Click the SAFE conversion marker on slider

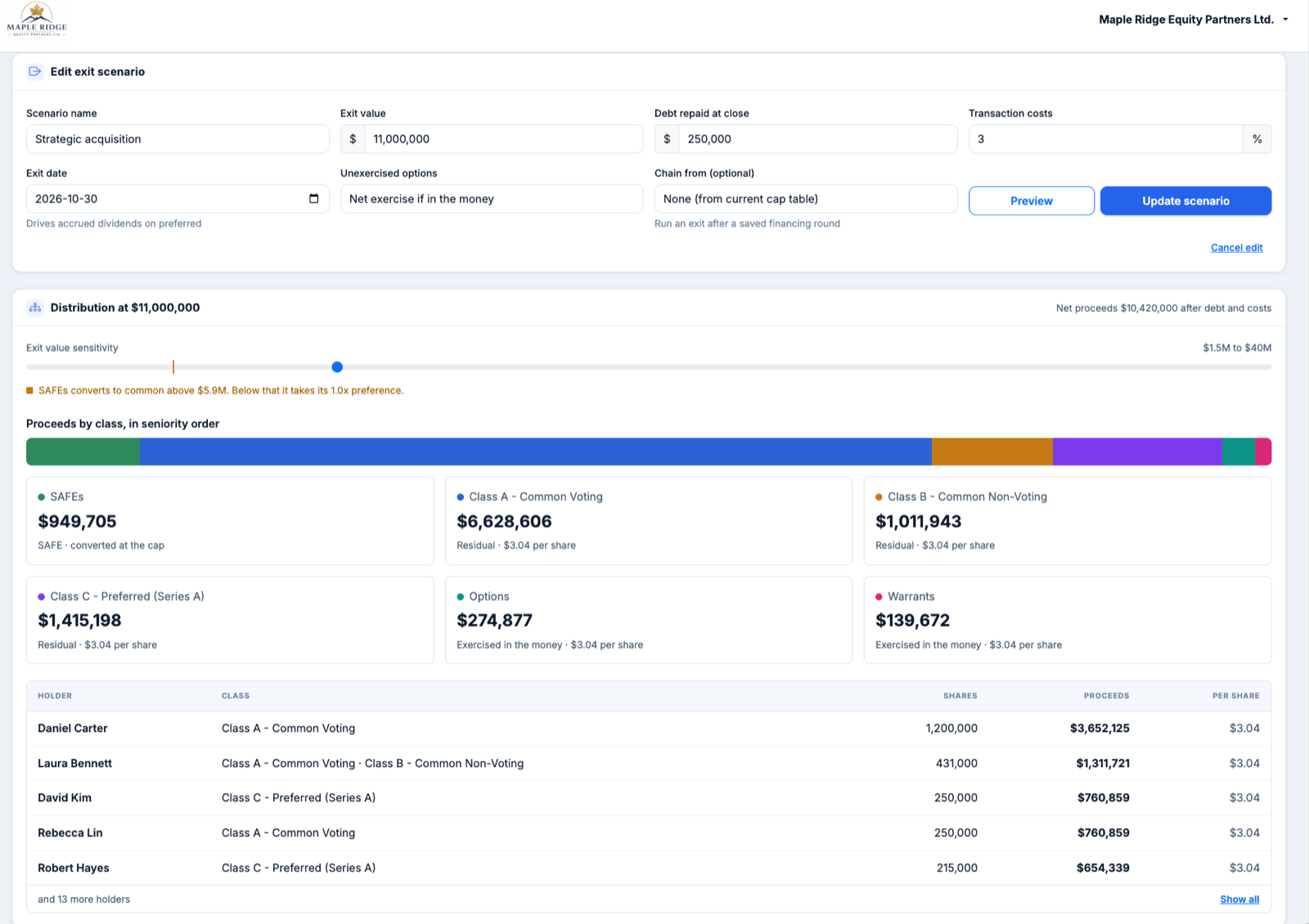(x=173, y=367)
